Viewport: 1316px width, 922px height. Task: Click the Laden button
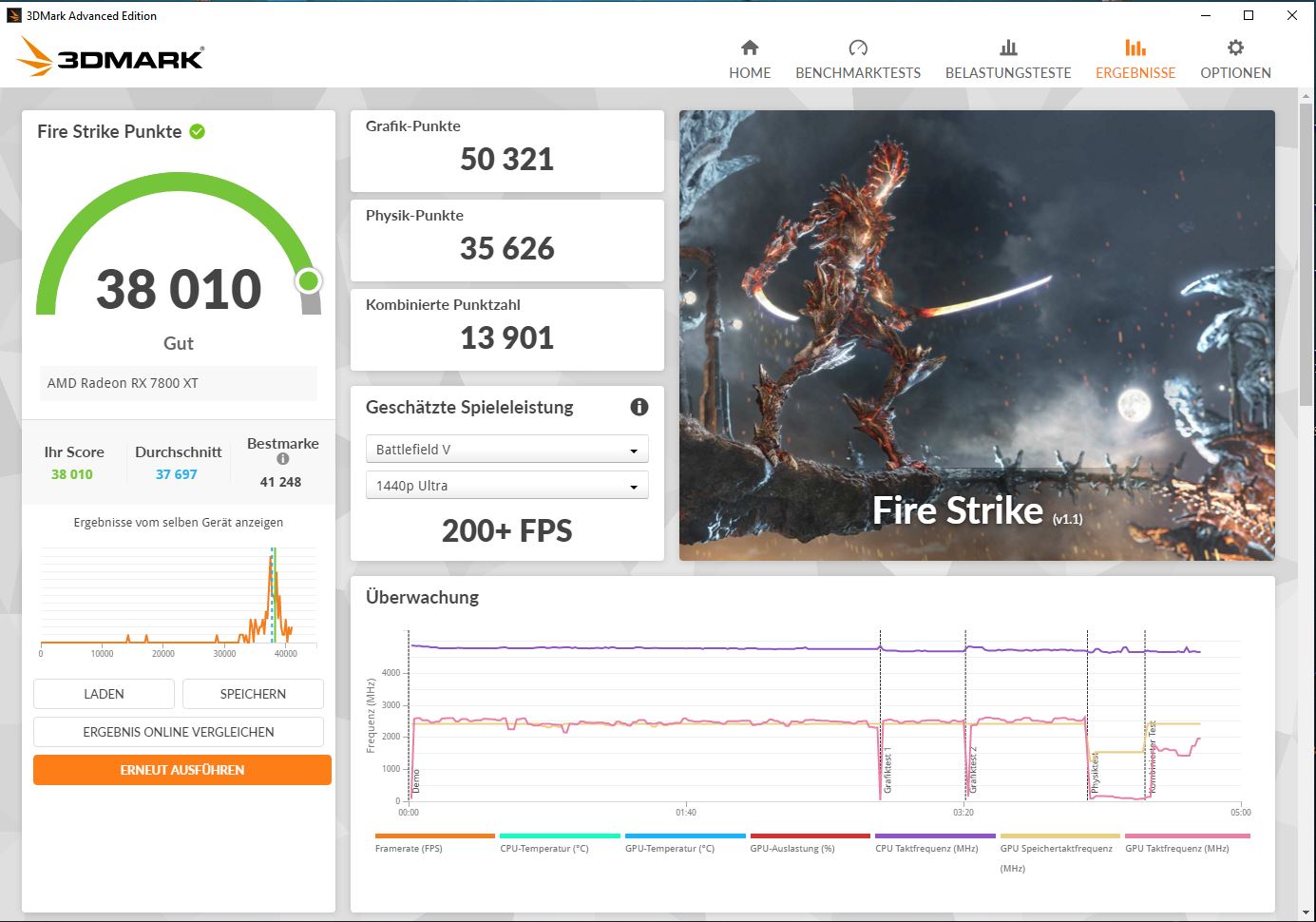(x=104, y=694)
